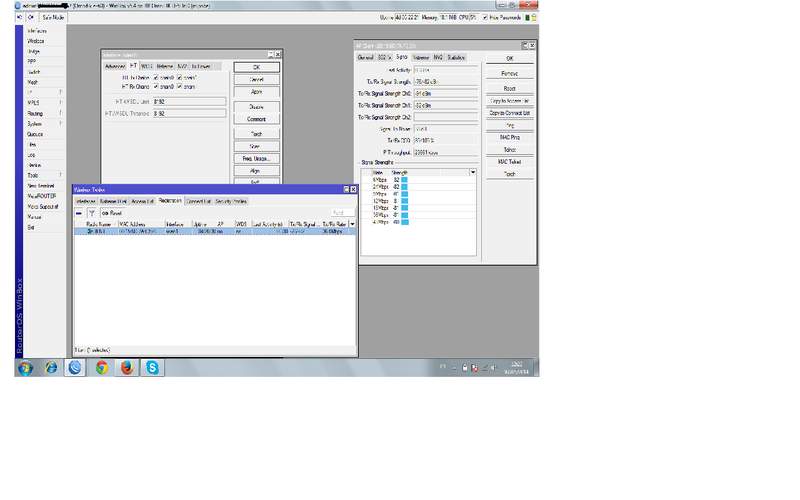This screenshot has height=500, width=800.
Task: Toggle HT Rx Chains chain1 checkbox
Action: (x=180, y=87)
